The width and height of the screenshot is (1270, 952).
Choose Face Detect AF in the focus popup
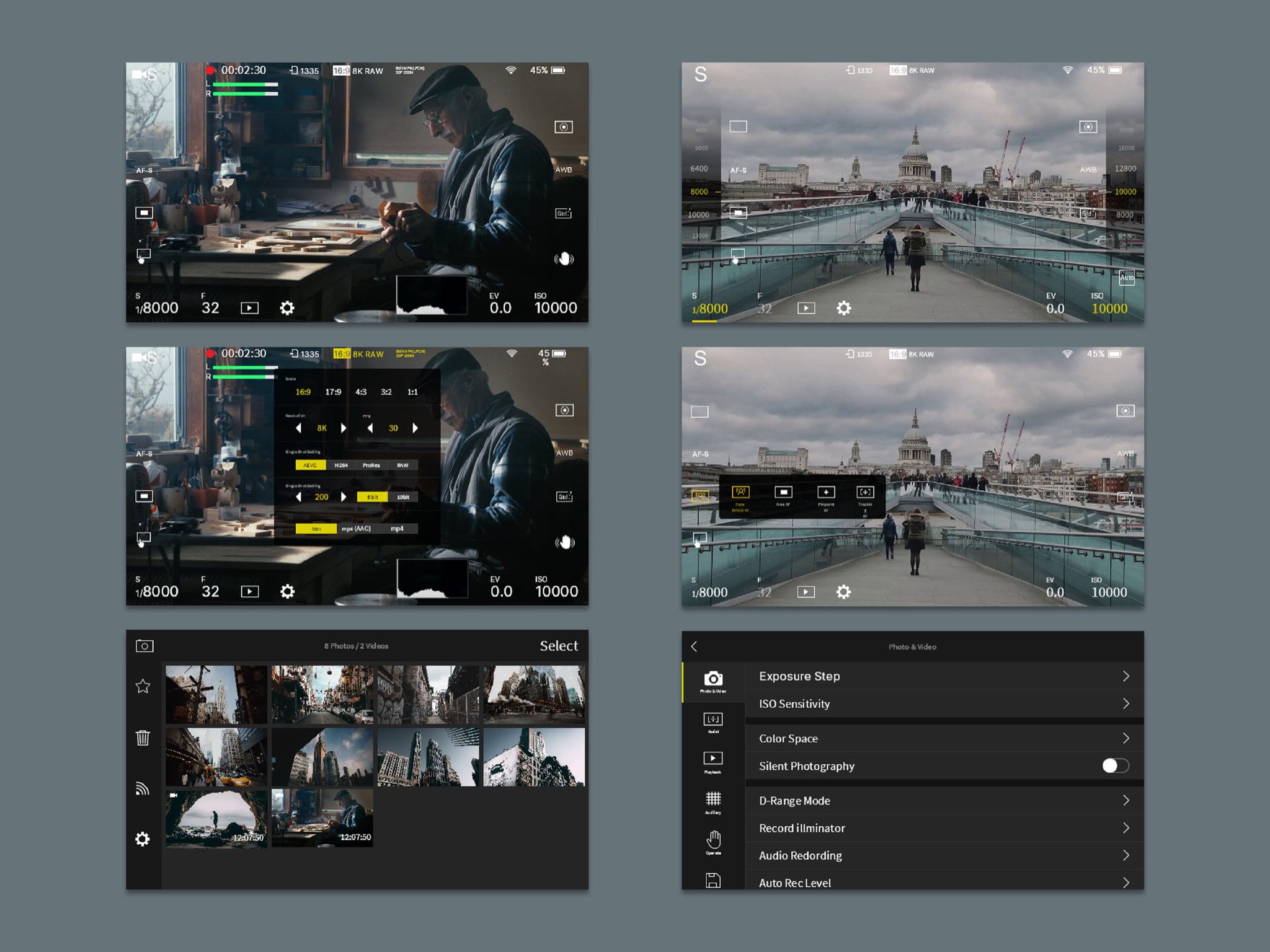click(x=740, y=497)
